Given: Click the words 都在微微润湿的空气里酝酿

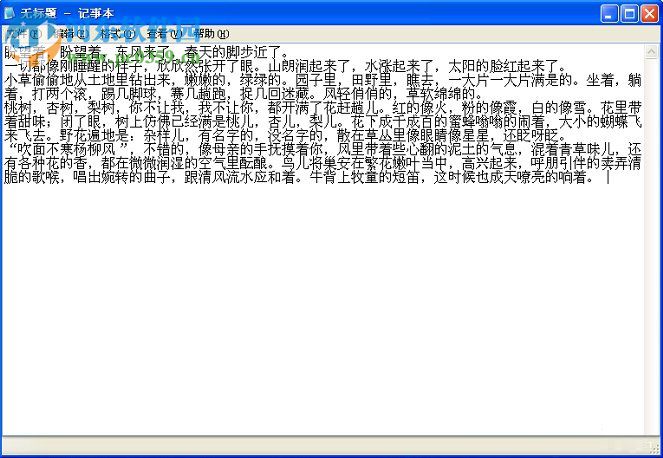Looking at the screenshot, I should pyautogui.click(x=184, y=163).
